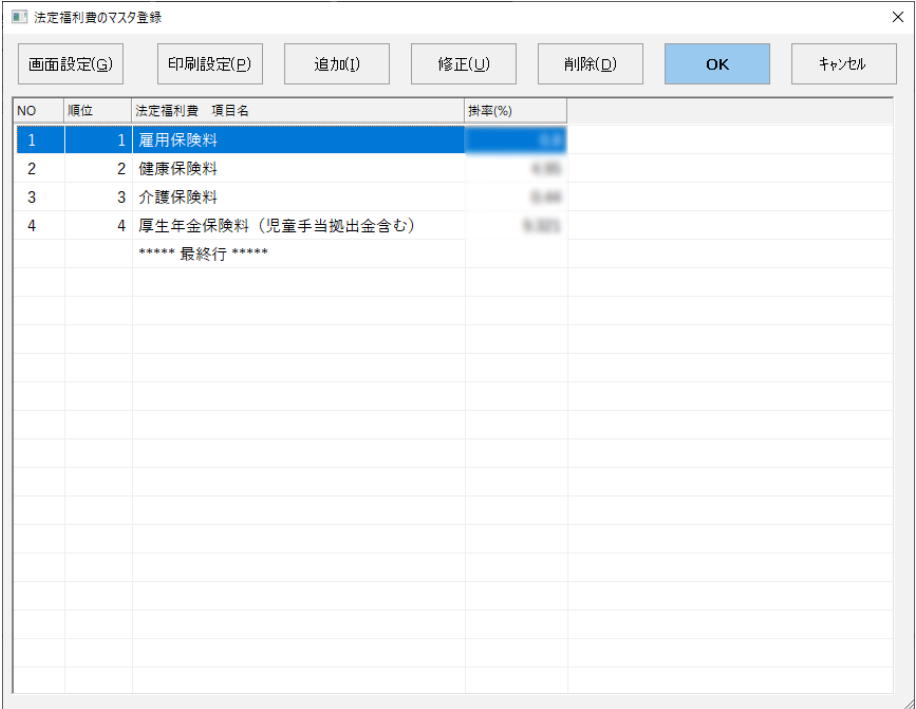916x709 pixels.
Task: Click the app icon in title bar
Action: tap(19, 17)
